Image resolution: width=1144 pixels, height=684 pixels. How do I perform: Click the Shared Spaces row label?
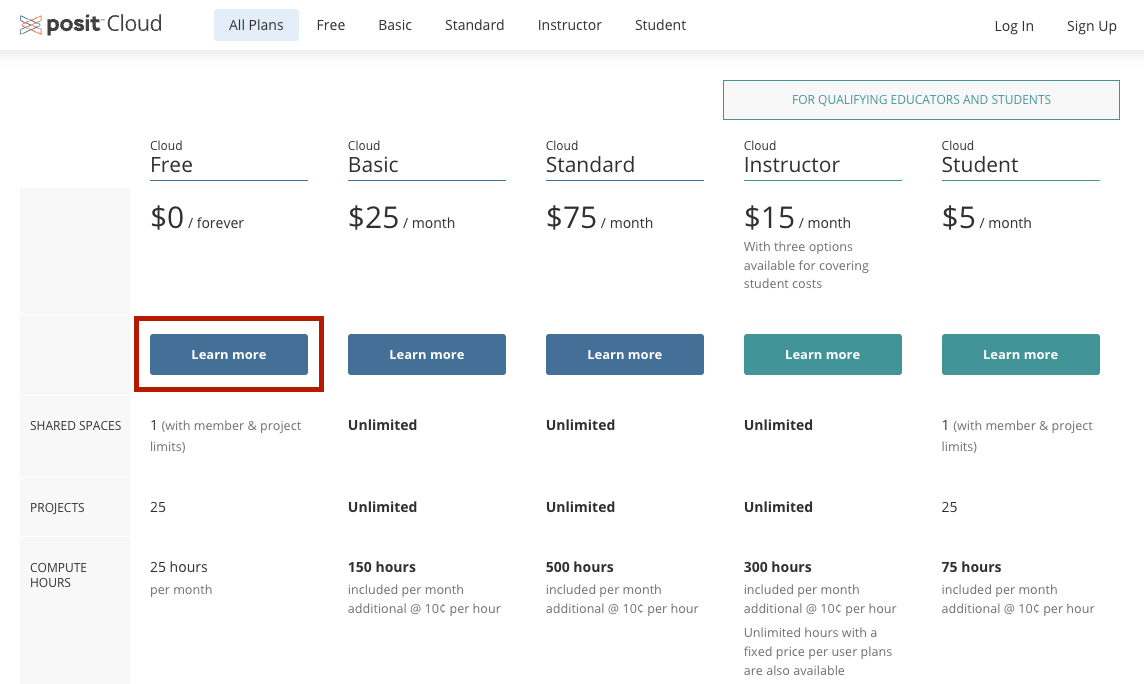(x=76, y=426)
